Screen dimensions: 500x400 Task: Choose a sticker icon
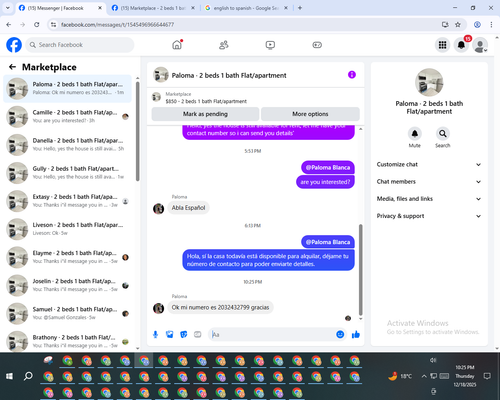point(184,334)
